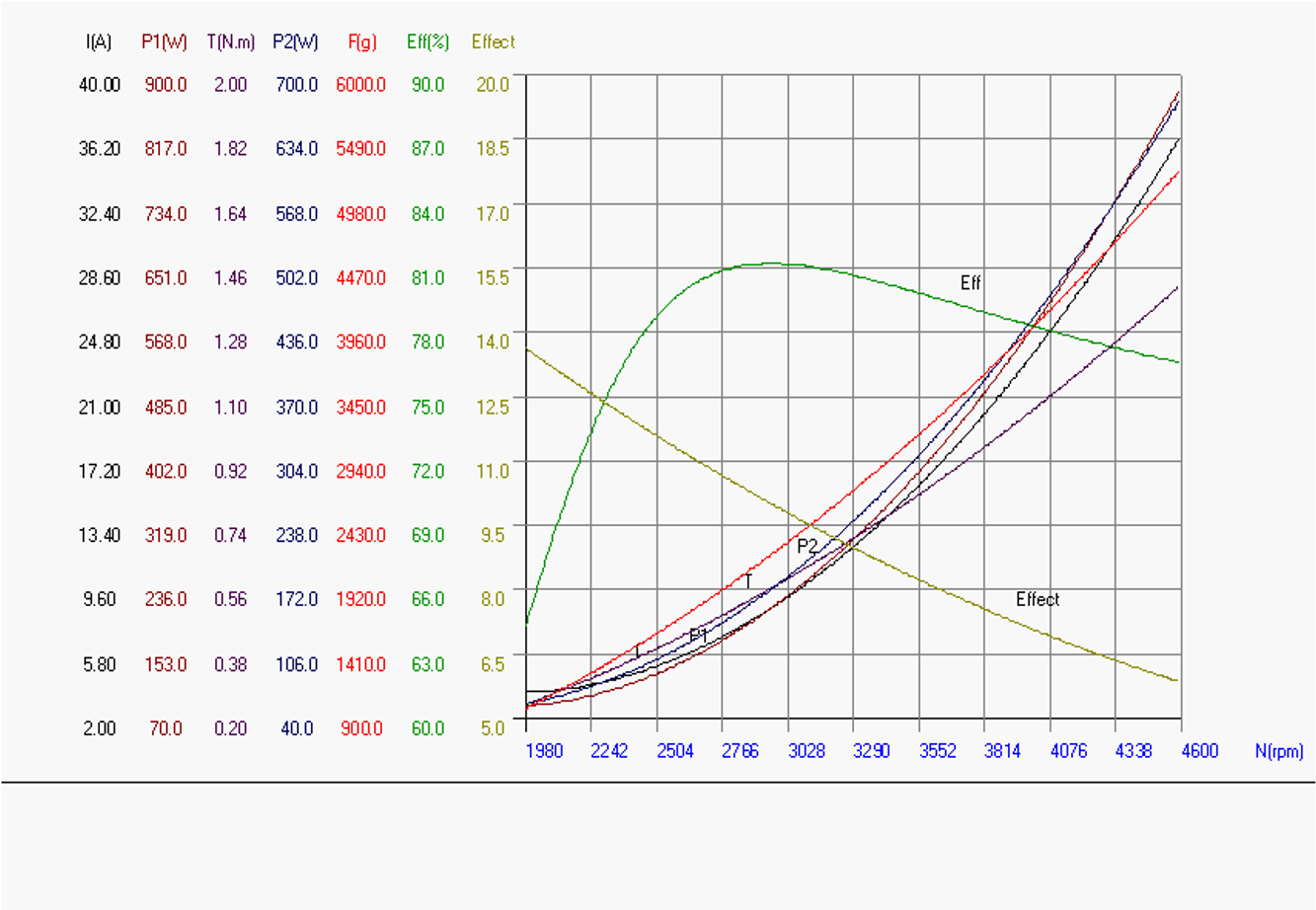1316x910 pixels.
Task: Select the 4600 rpm axis tick label
Action: [x=1200, y=751]
